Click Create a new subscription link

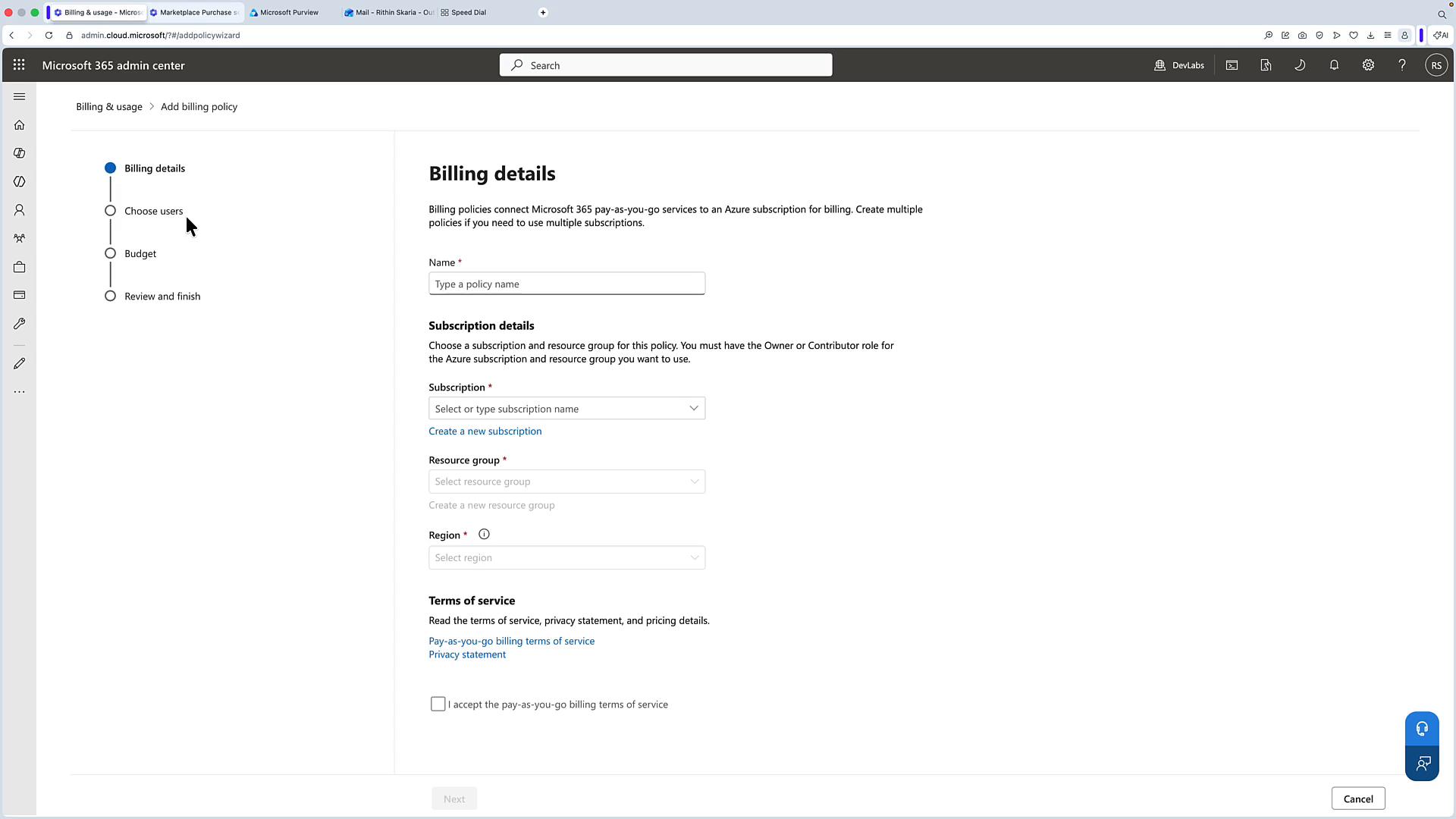[485, 431]
